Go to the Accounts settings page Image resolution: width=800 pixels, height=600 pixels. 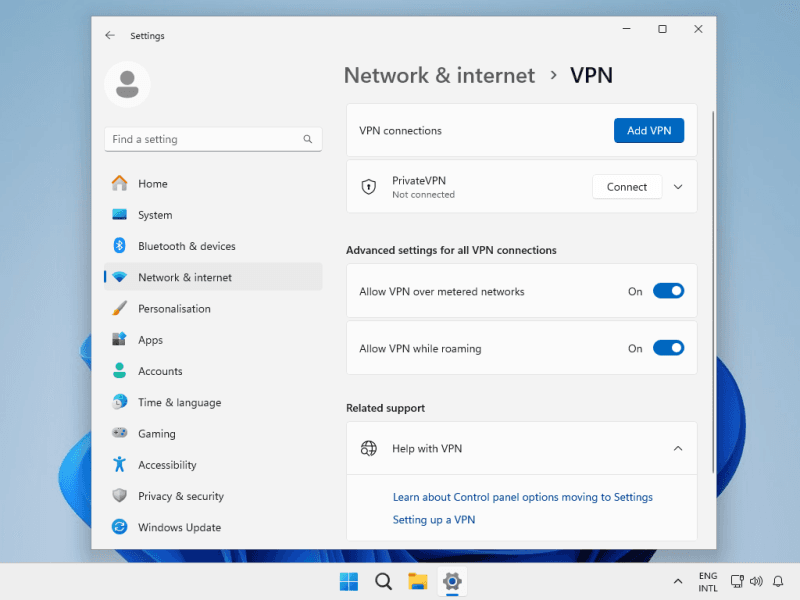pyautogui.click(x=160, y=371)
